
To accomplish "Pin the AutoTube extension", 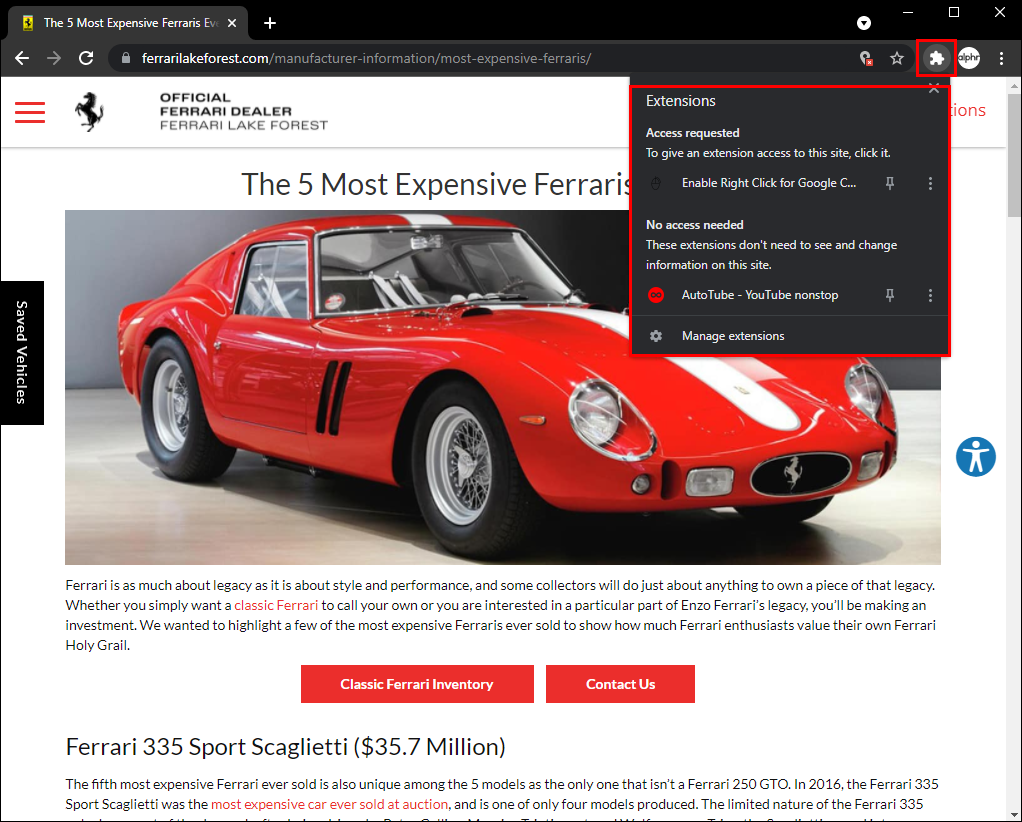I will pyautogui.click(x=890, y=295).
